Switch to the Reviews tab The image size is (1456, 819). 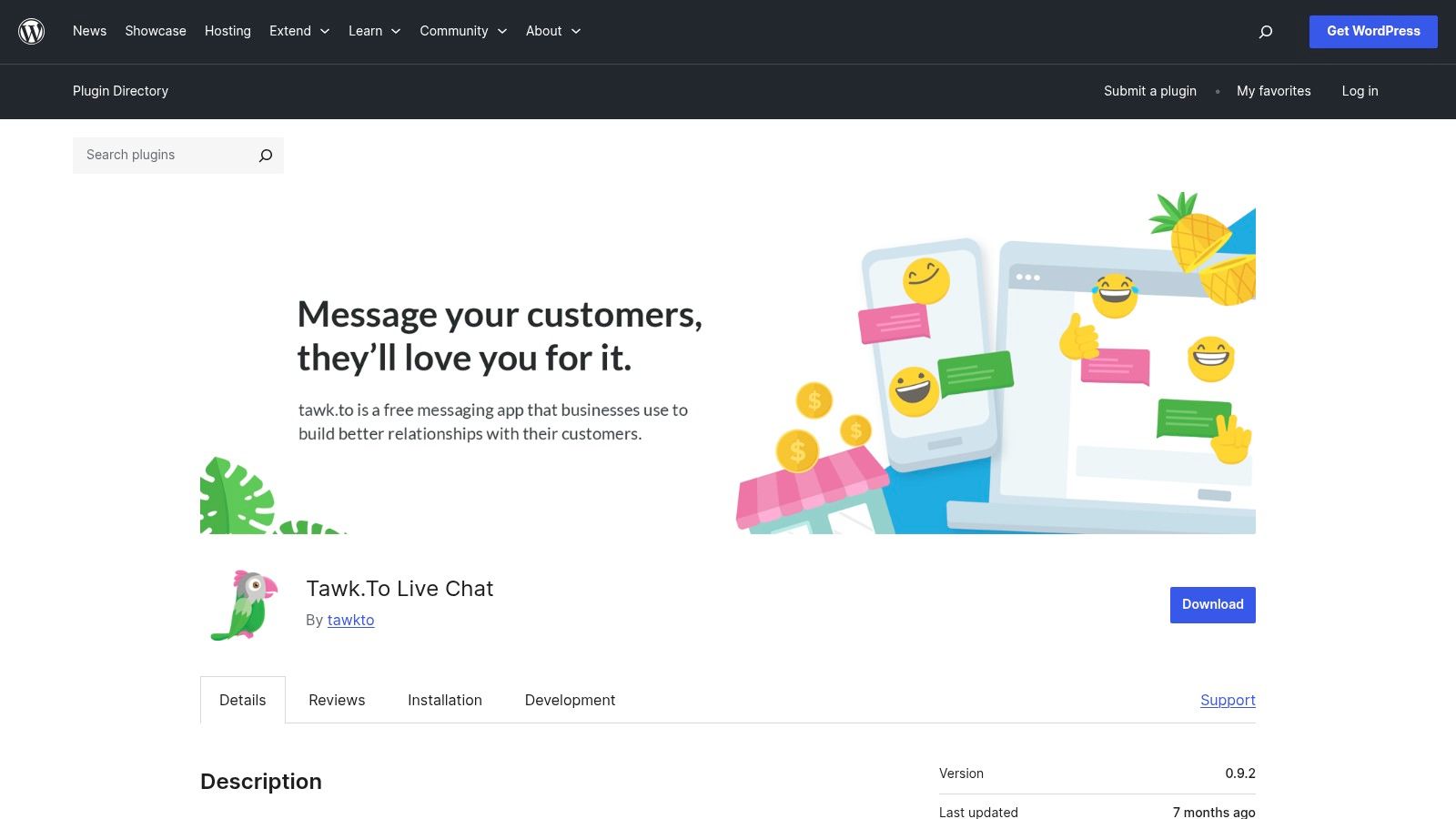coord(337,700)
